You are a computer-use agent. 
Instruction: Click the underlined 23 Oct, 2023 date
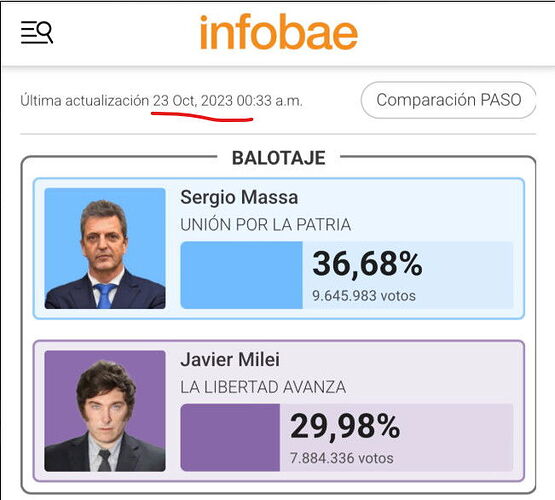[193, 101]
